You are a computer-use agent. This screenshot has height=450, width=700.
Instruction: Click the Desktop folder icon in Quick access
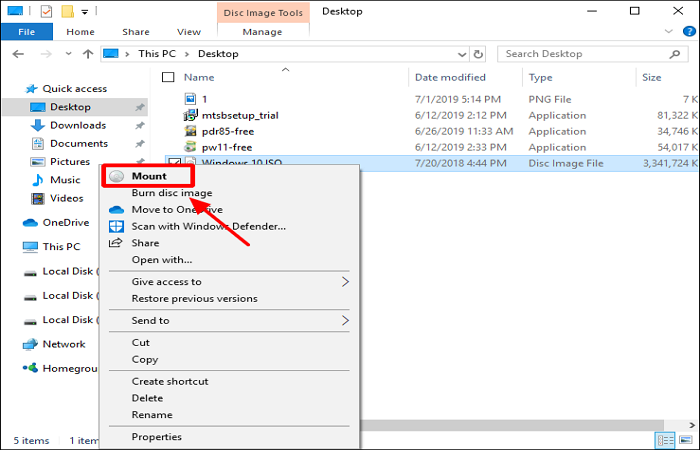tap(38, 107)
